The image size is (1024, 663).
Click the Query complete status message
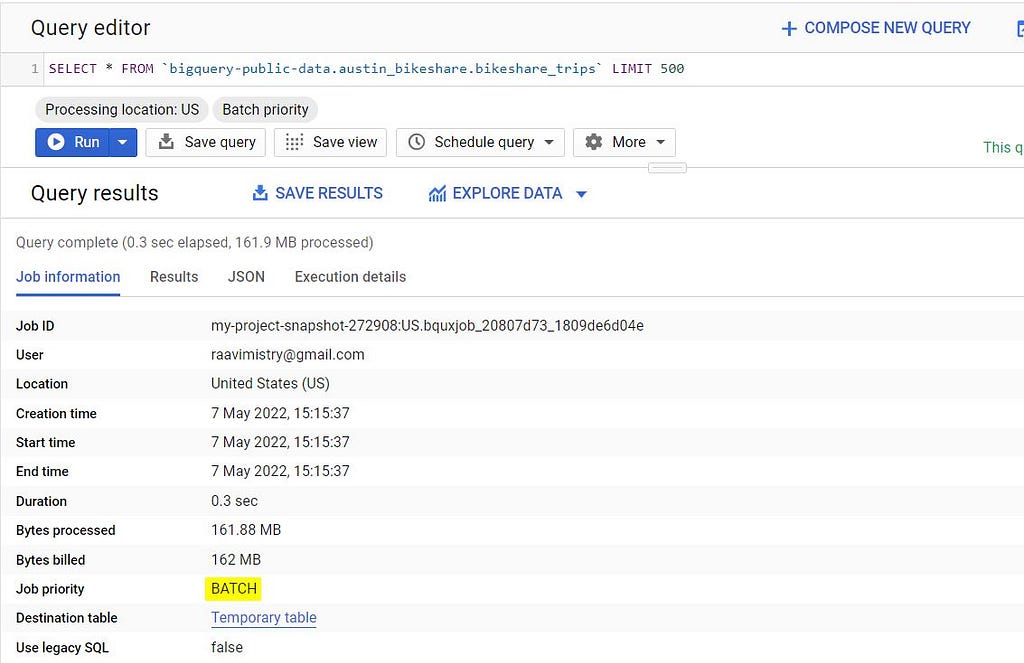tap(195, 242)
